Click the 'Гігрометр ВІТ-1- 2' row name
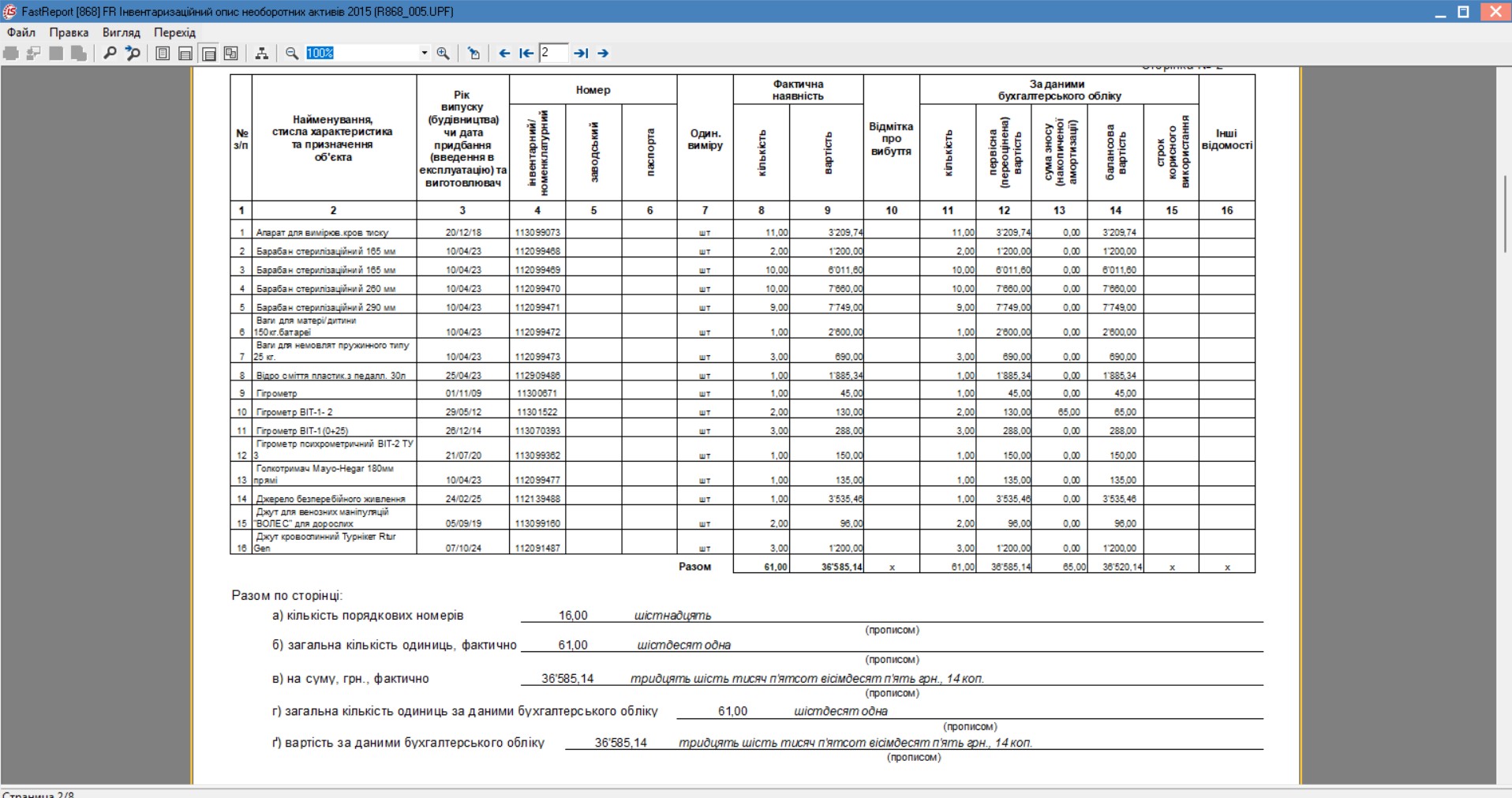Viewport: 1512px width, 798px height. [294, 412]
